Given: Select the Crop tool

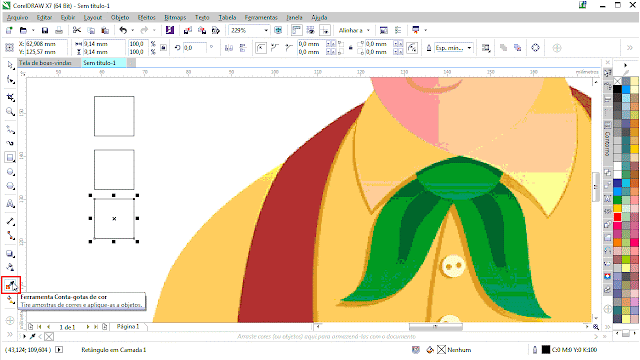Looking at the screenshot, I should coord(10,97).
